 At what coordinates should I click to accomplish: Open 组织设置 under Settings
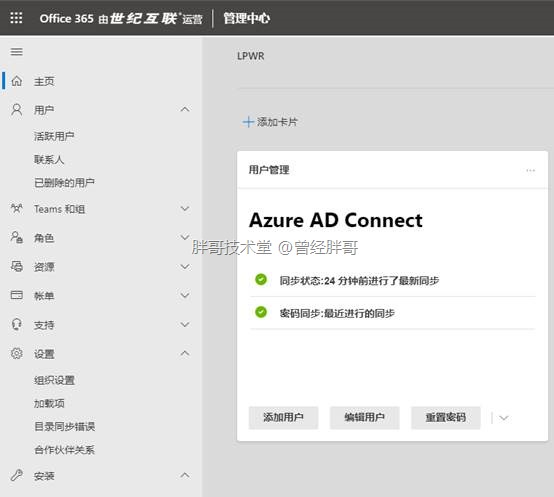[54, 380]
